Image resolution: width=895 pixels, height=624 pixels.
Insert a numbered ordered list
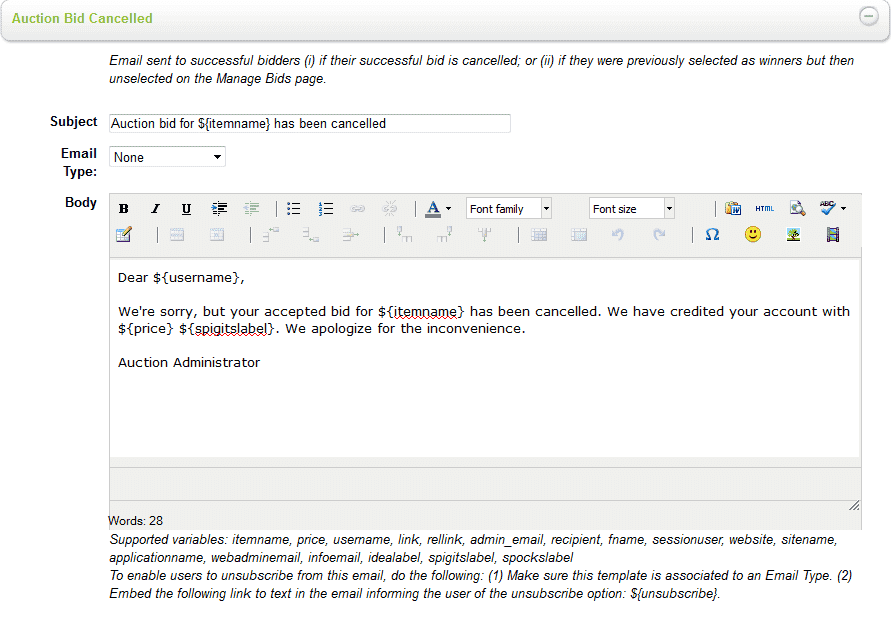pyautogui.click(x=325, y=209)
